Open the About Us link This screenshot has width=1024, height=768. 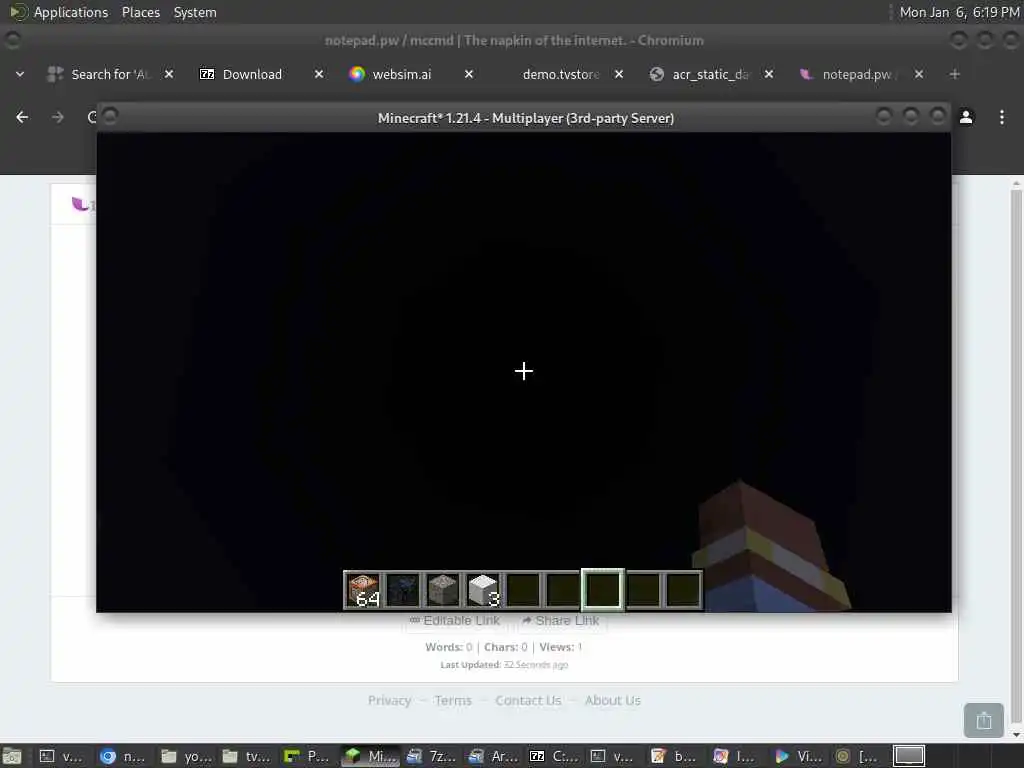click(x=613, y=701)
